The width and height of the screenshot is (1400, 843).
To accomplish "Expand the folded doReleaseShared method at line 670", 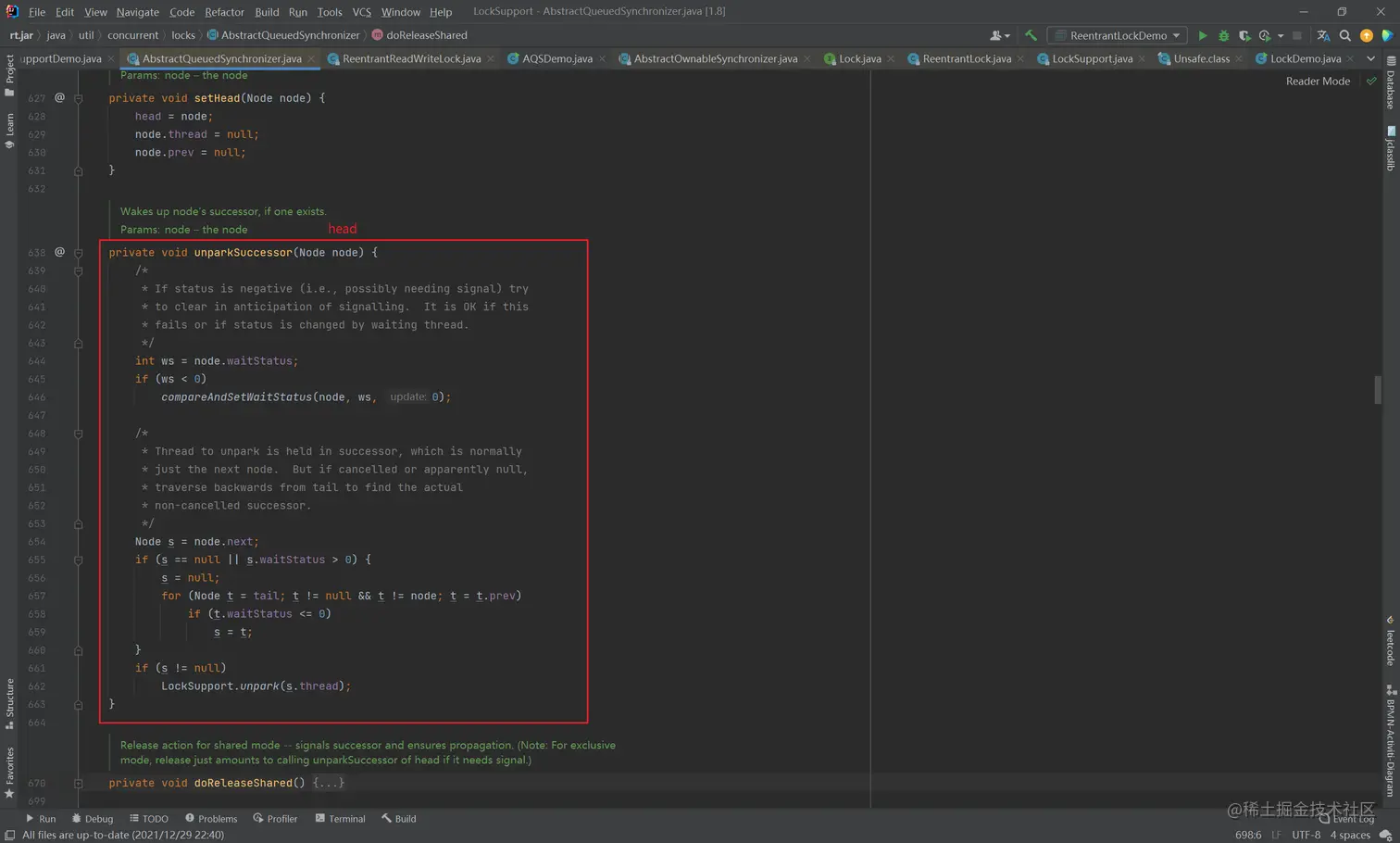I will (x=79, y=783).
